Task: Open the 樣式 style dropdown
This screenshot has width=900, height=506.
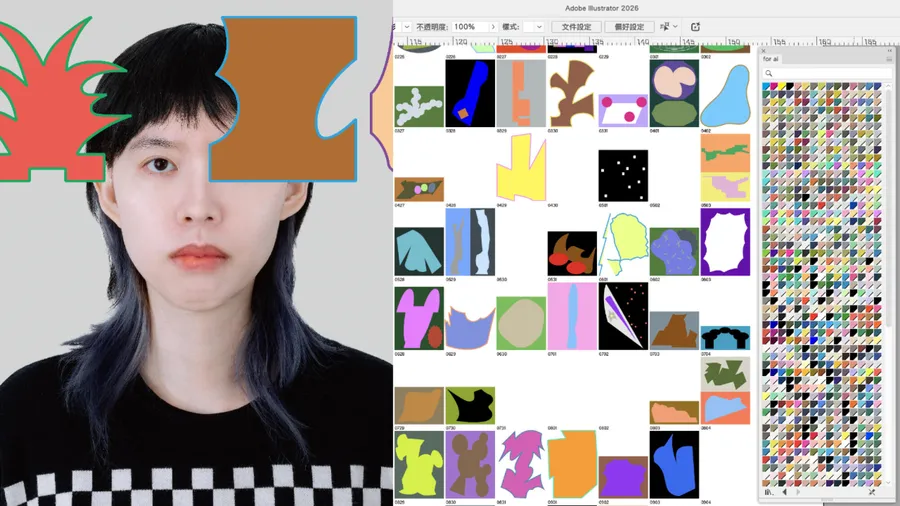Action: click(x=533, y=27)
